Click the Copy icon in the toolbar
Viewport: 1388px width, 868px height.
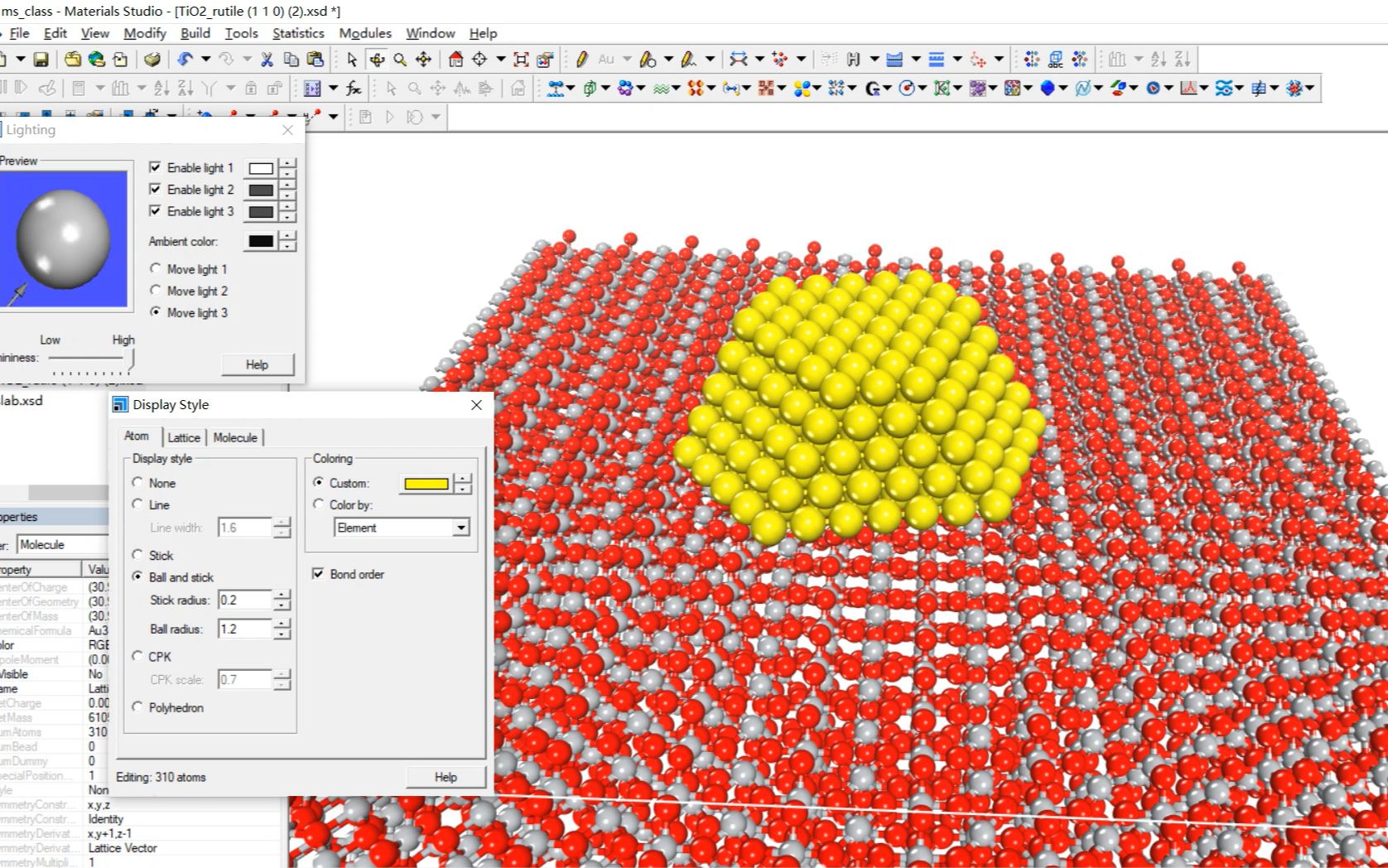coord(291,60)
